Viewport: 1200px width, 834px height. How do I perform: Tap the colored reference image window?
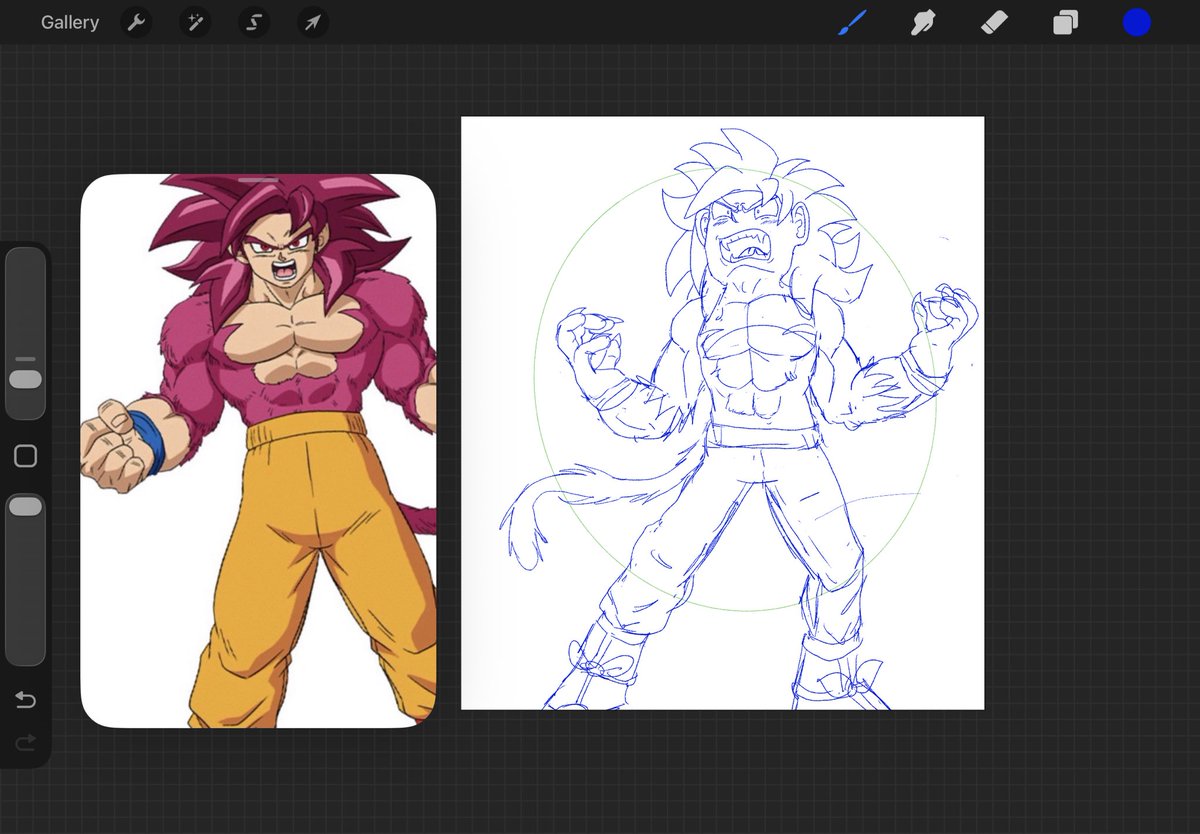pyautogui.click(x=258, y=450)
